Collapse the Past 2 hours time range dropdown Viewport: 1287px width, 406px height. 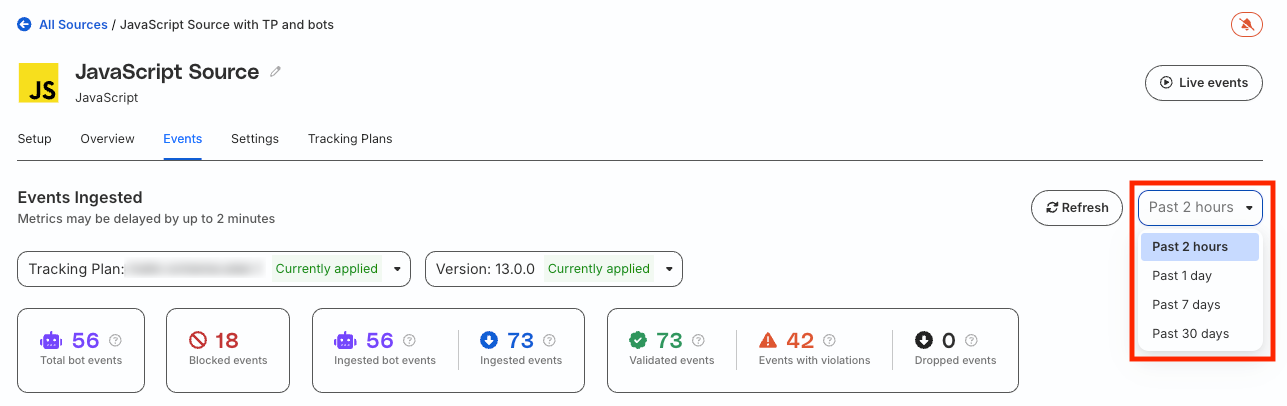click(x=1200, y=208)
